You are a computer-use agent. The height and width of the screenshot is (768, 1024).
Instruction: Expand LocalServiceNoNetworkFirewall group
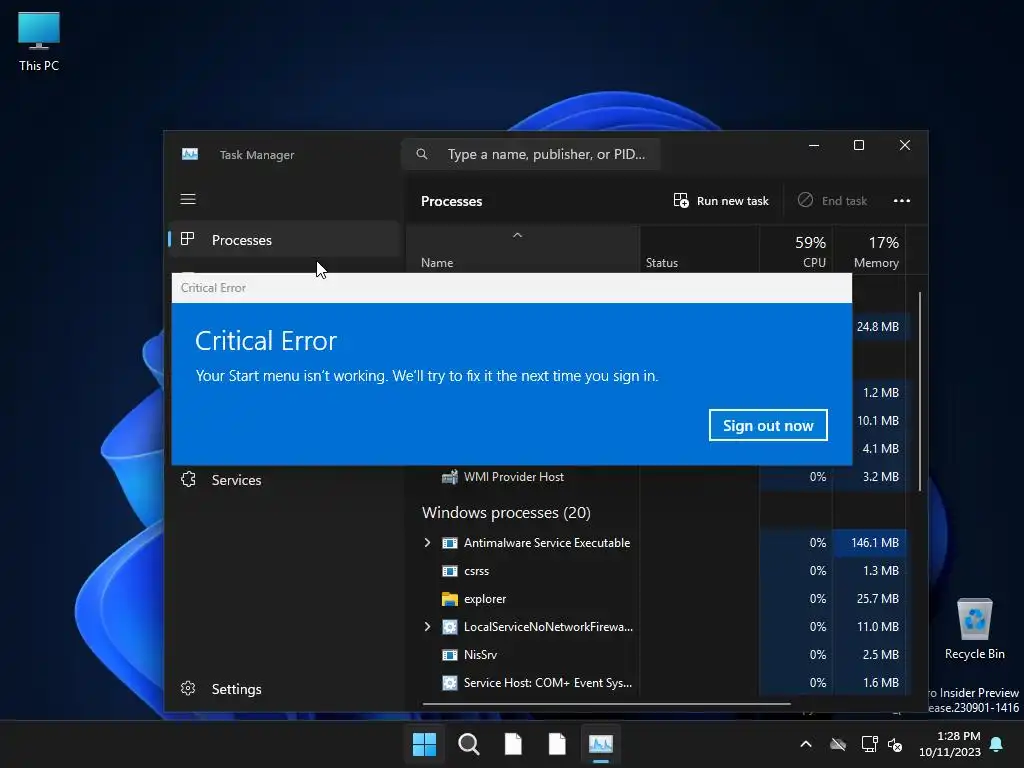click(427, 627)
